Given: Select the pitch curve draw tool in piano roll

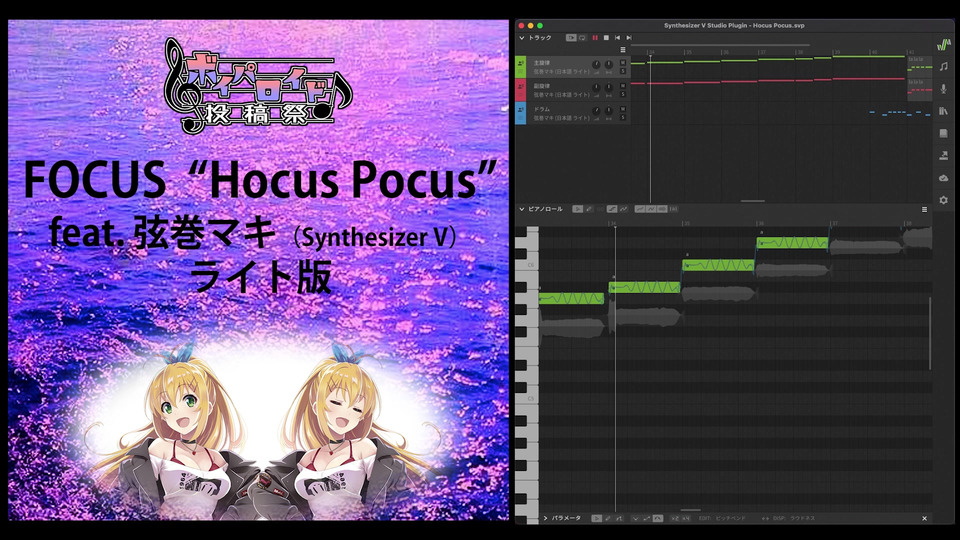Looking at the screenshot, I should [623, 209].
